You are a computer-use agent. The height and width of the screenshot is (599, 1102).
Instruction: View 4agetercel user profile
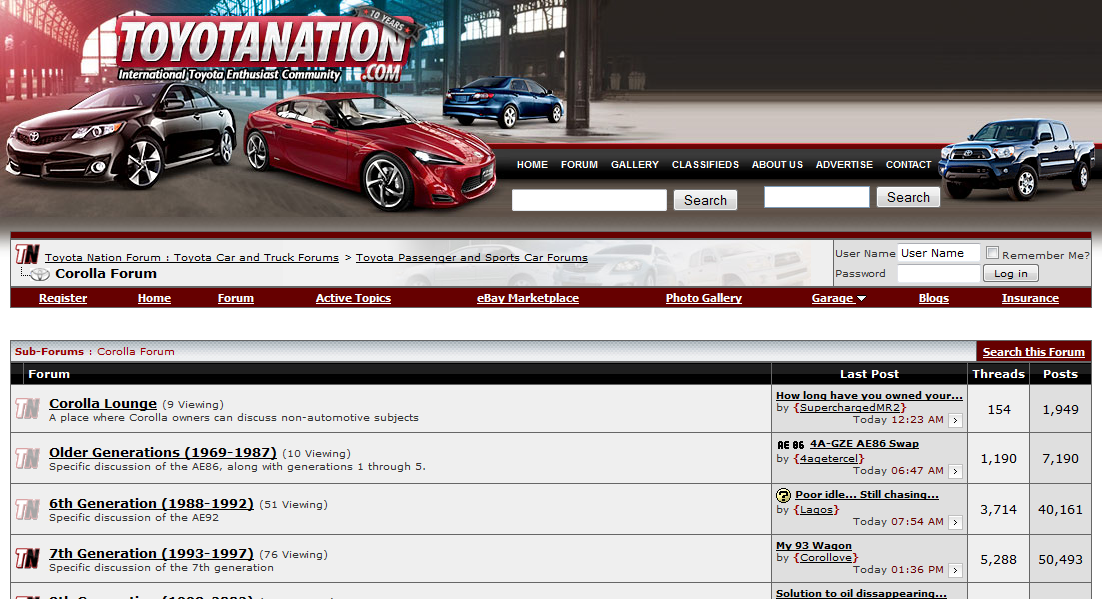click(x=829, y=458)
